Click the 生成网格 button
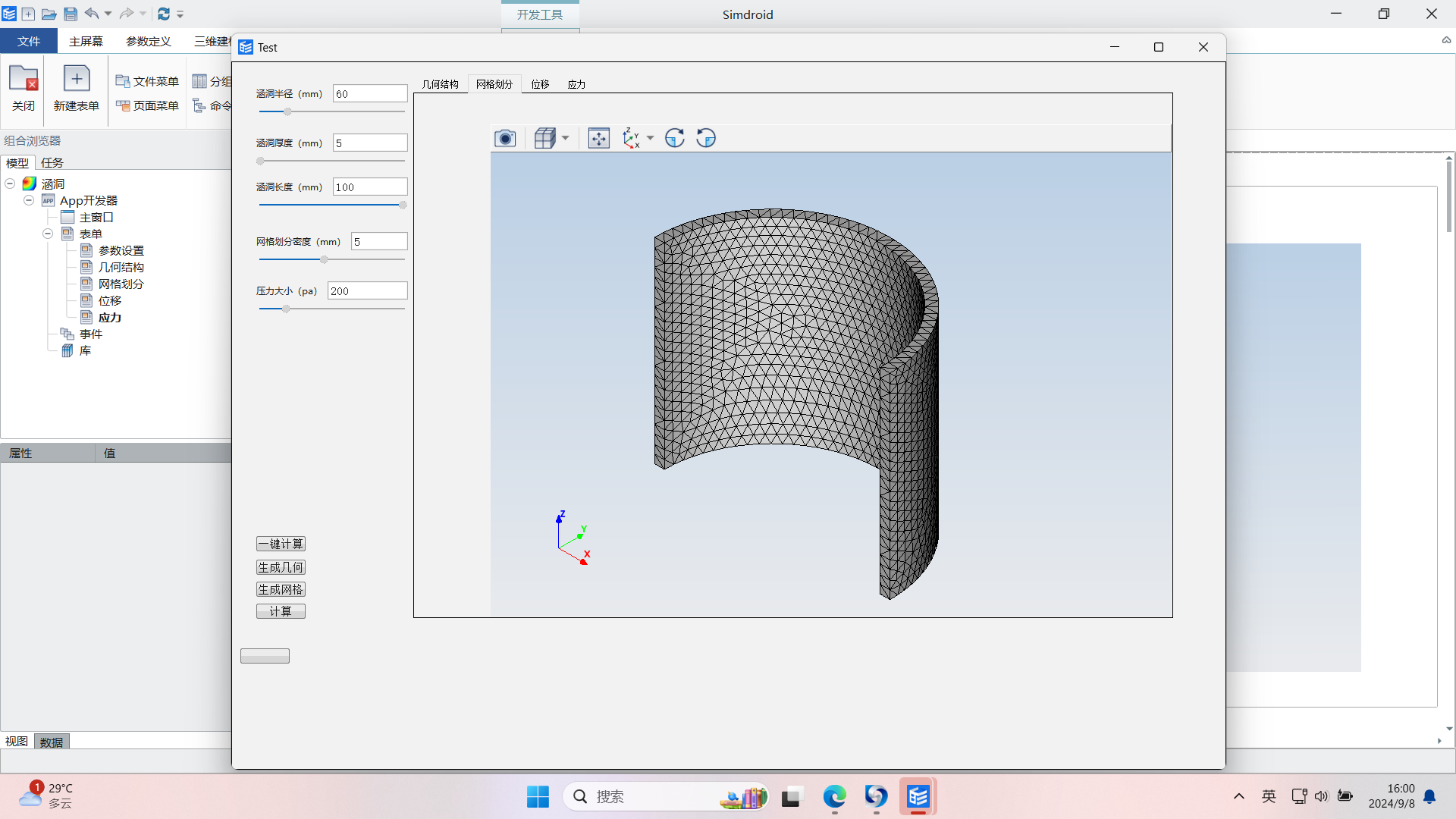 (x=281, y=589)
